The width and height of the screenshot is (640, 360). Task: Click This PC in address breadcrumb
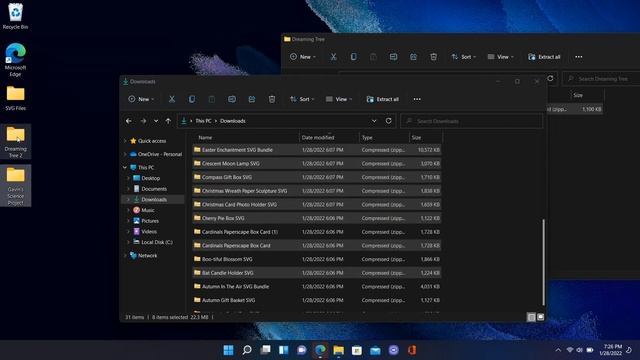(203, 121)
